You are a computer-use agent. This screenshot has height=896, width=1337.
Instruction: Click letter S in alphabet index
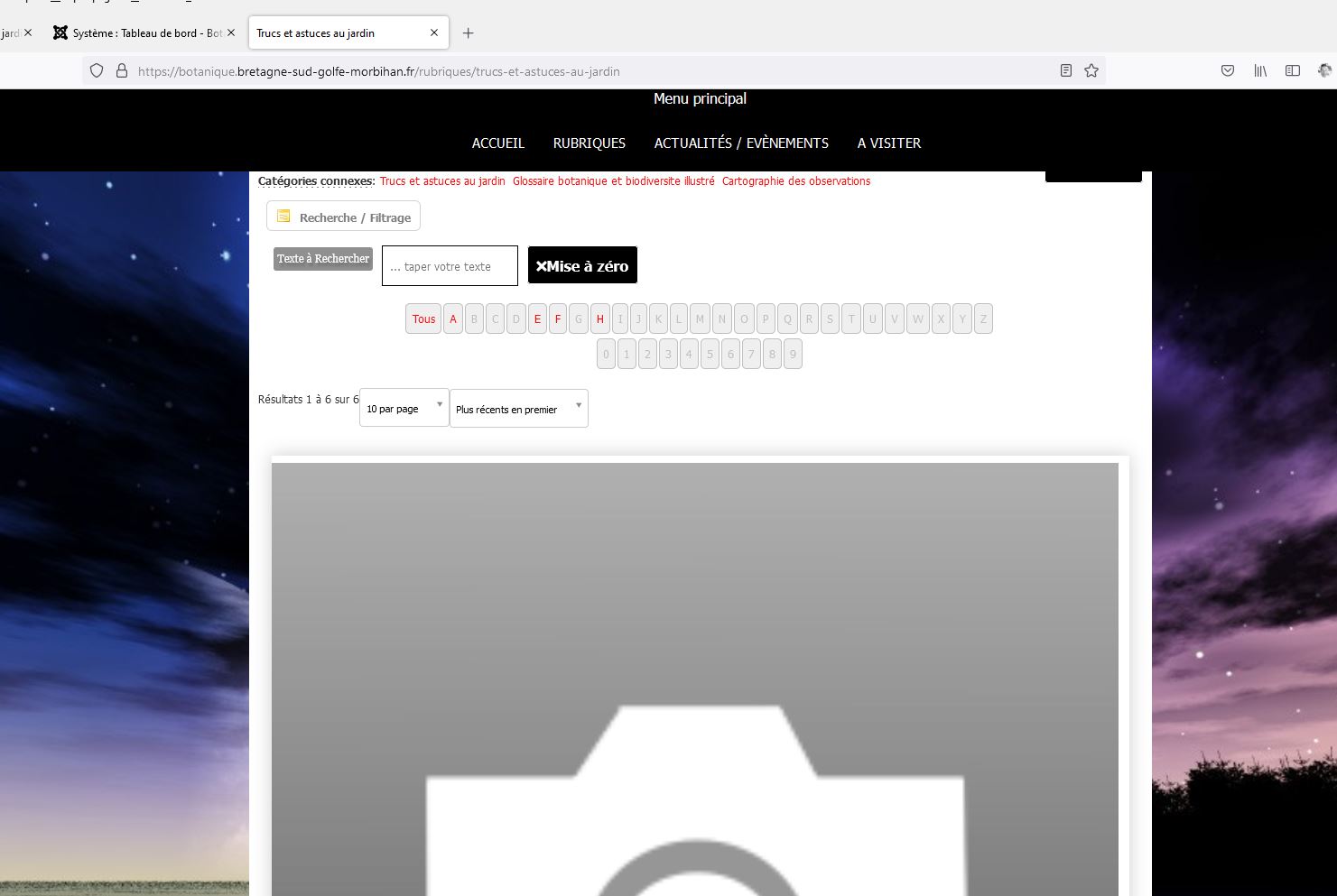tap(830, 319)
